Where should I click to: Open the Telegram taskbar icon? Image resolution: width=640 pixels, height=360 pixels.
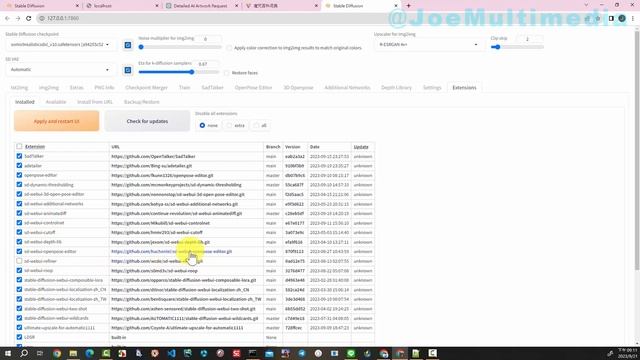[x=302, y=353]
